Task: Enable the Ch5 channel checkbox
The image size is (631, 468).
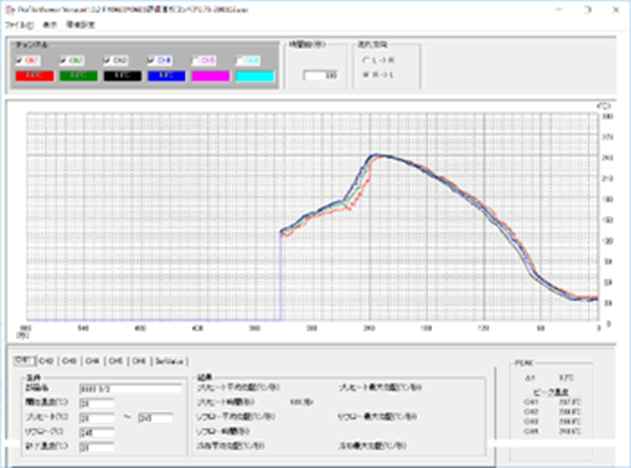Action: tap(197, 60)
